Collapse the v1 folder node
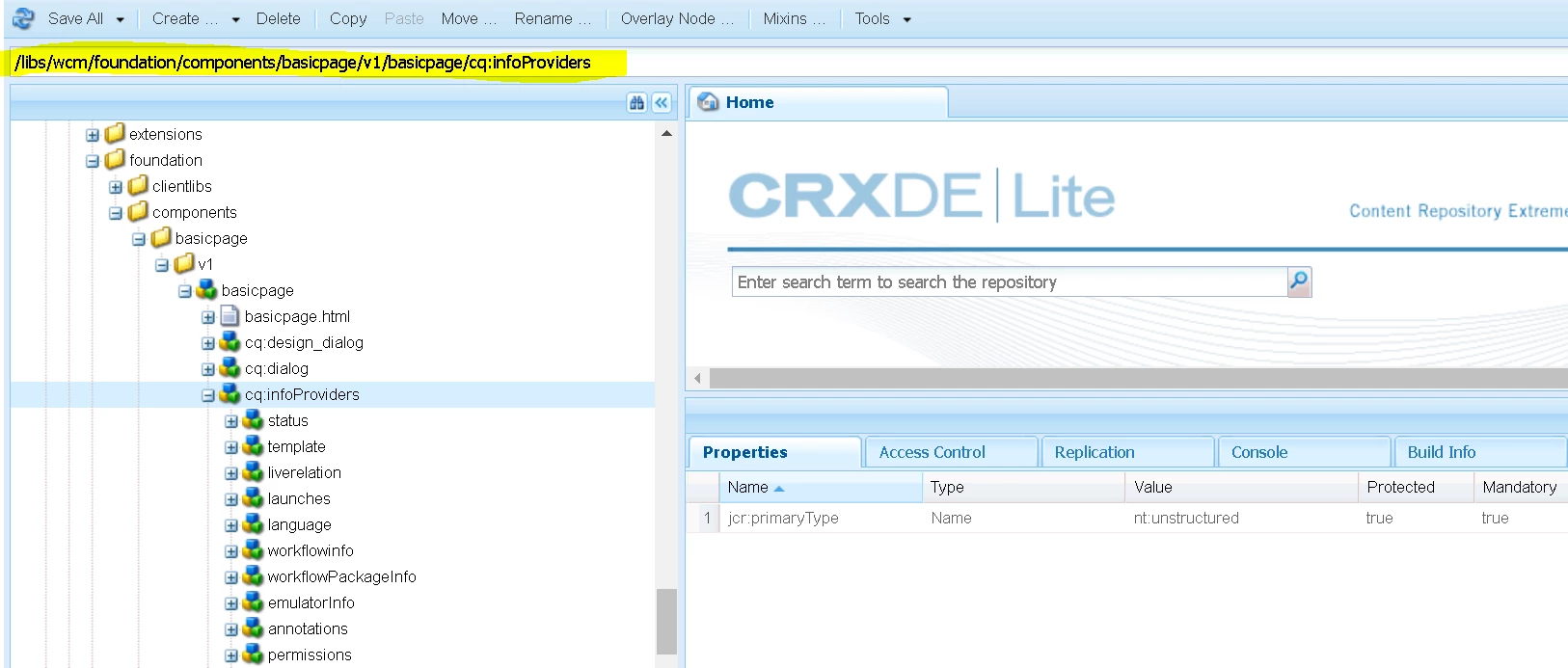This screenshot has height=668, width=1568. tap(162, 265)
